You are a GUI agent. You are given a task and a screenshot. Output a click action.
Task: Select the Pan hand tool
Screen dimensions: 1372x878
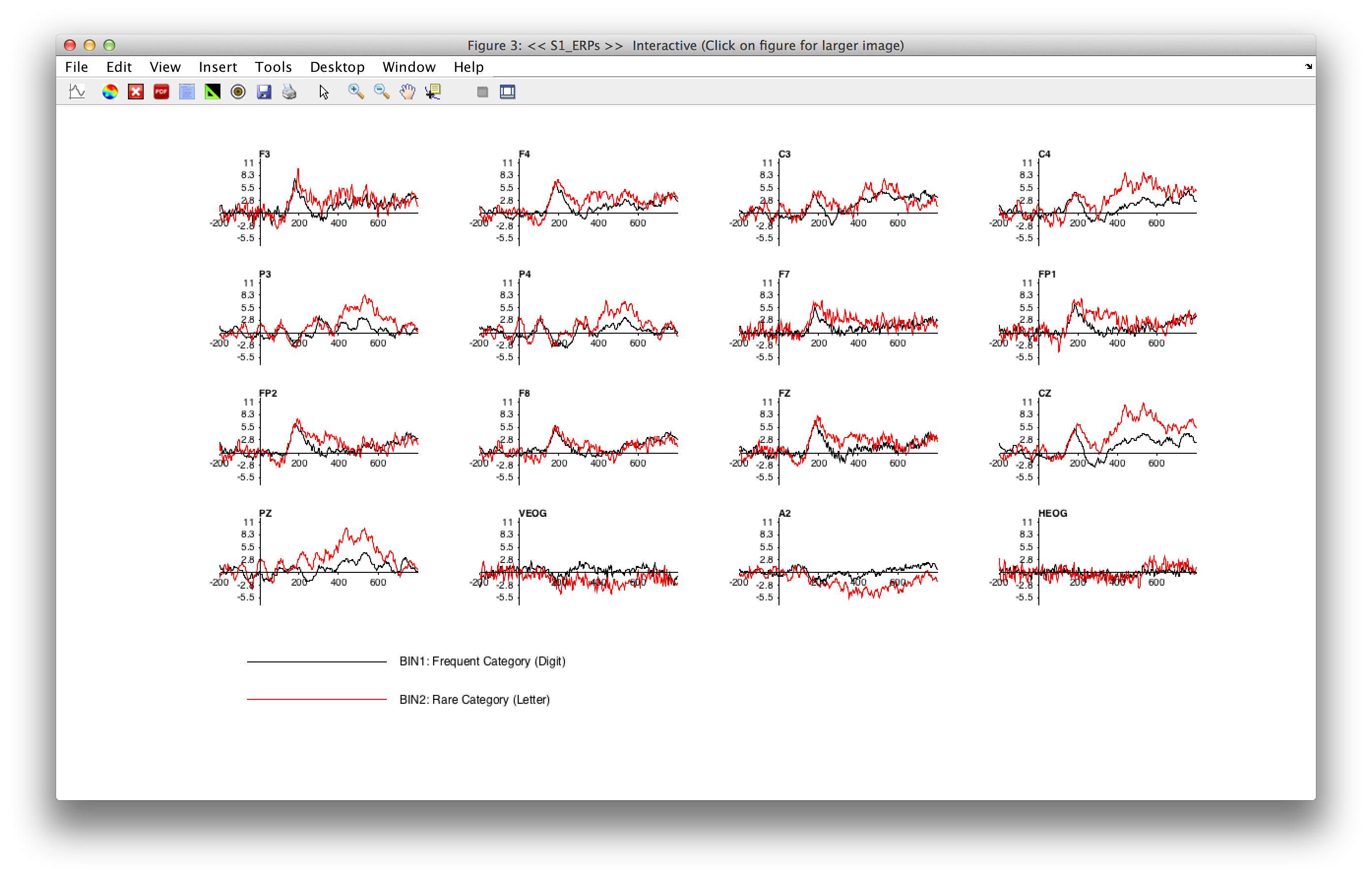click(x=407, y=92)
